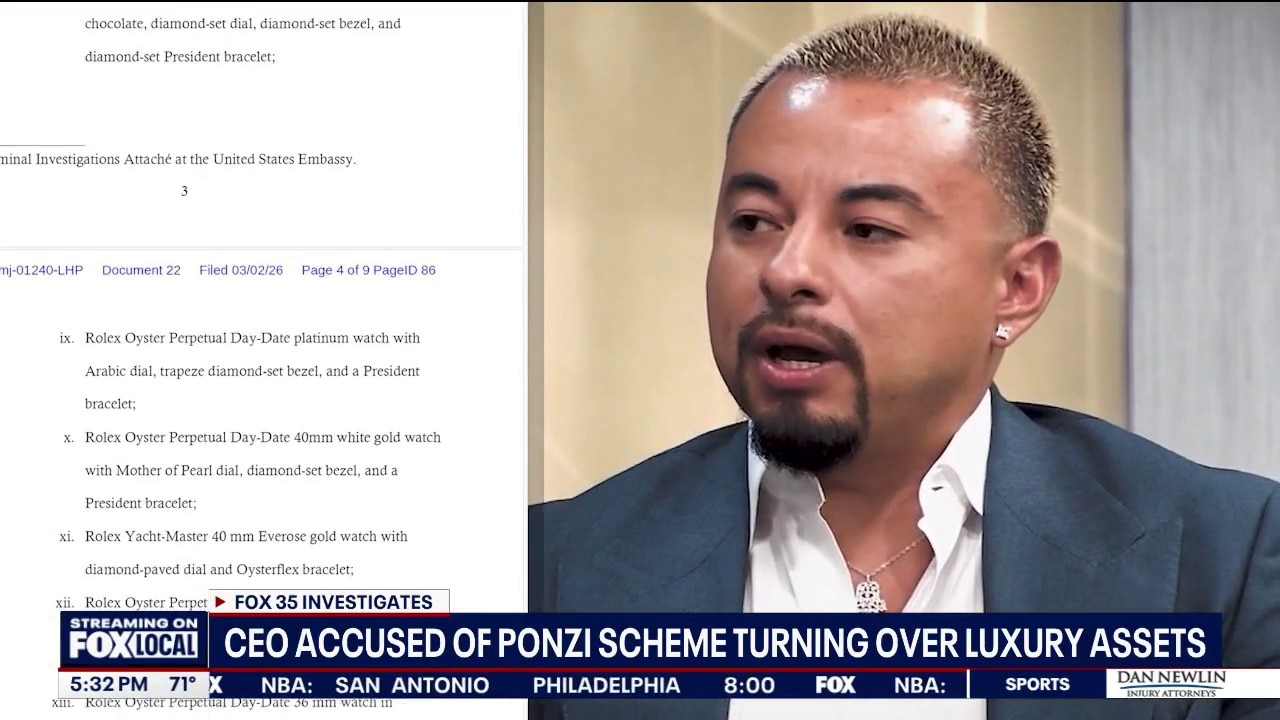Click the CEO Accused of Ponzi Scheme headline
The image size is (1280, 720).
(715, 642)
